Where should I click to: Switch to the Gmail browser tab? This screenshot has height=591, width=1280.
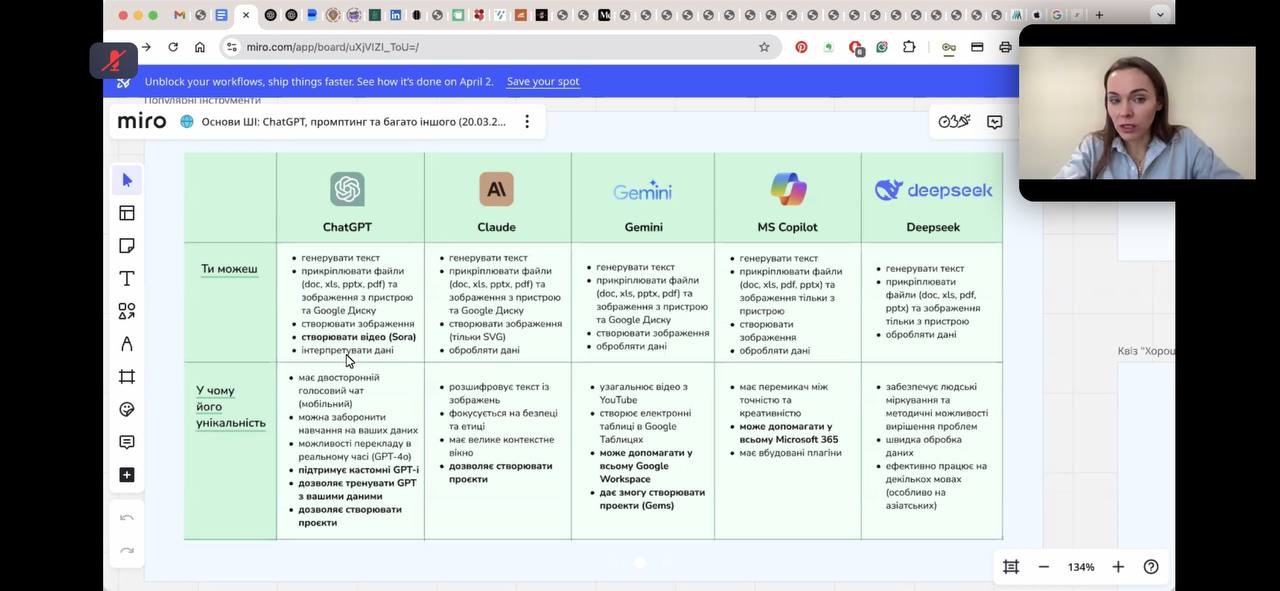tap(180, 15)
